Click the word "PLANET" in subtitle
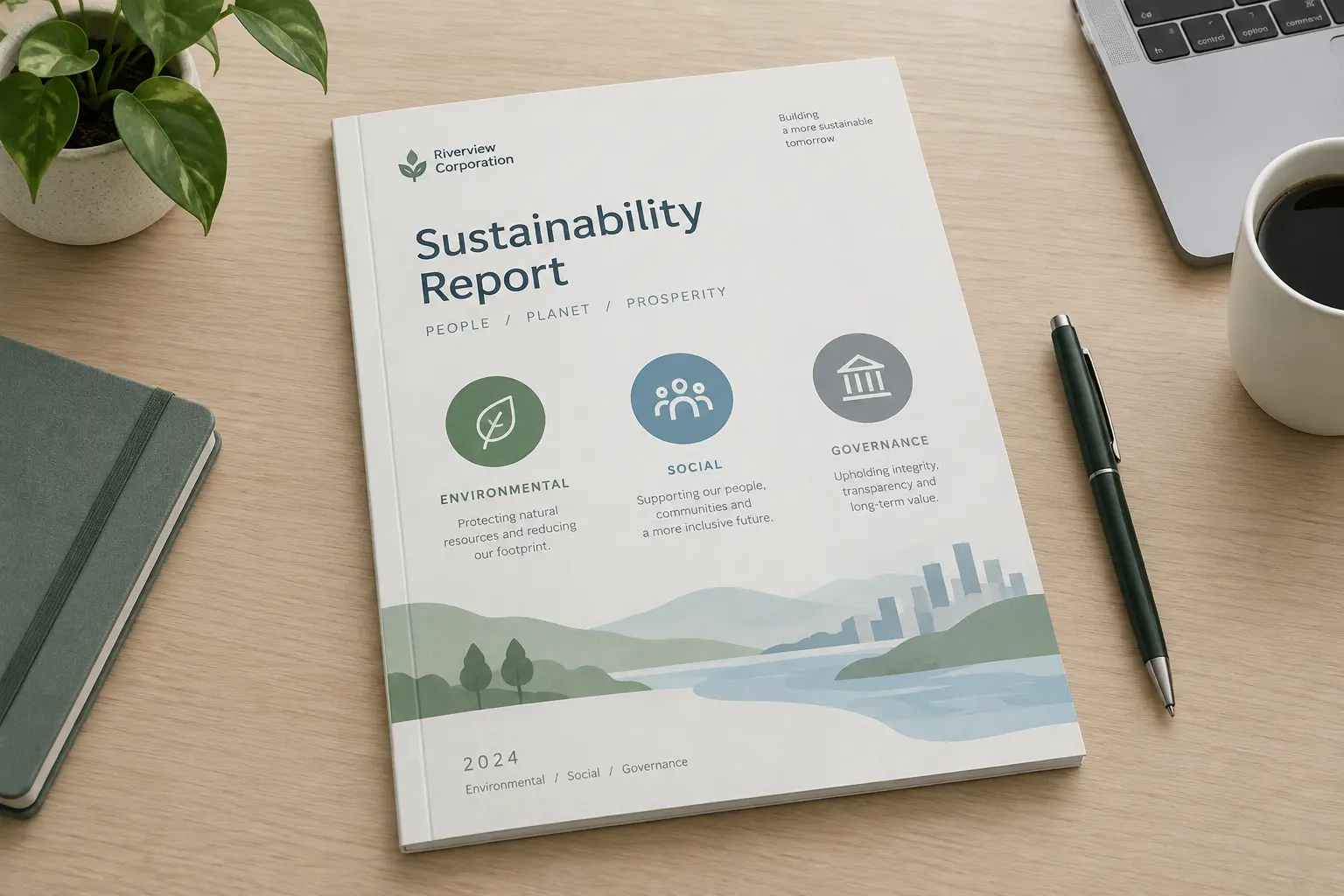Image resolution: width=1344 pixels, height=896 pixels. click(x=558, y=313)
